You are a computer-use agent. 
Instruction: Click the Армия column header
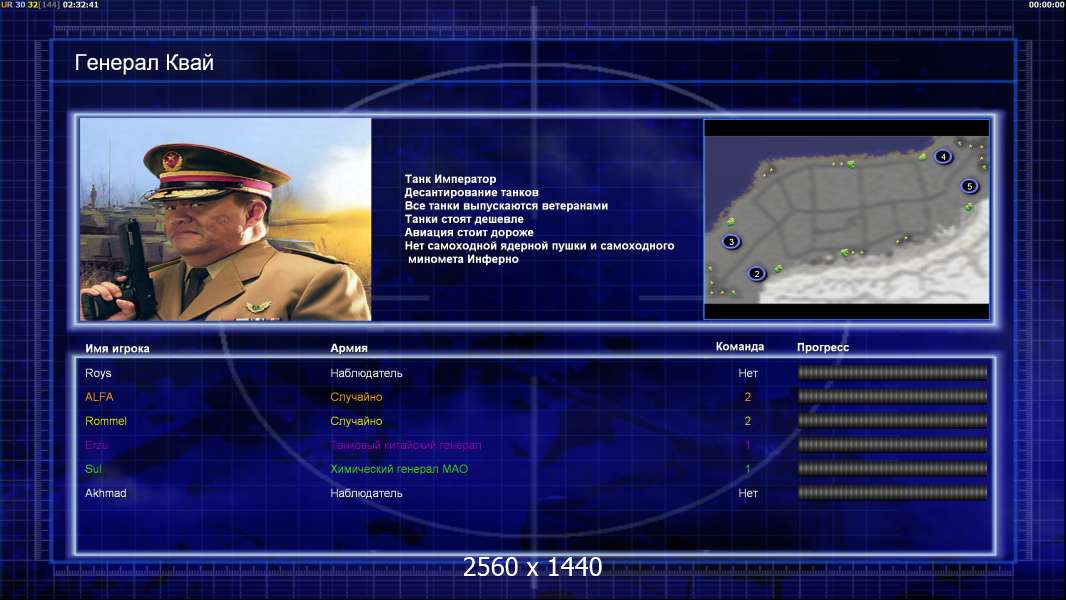tap(349, 348)
